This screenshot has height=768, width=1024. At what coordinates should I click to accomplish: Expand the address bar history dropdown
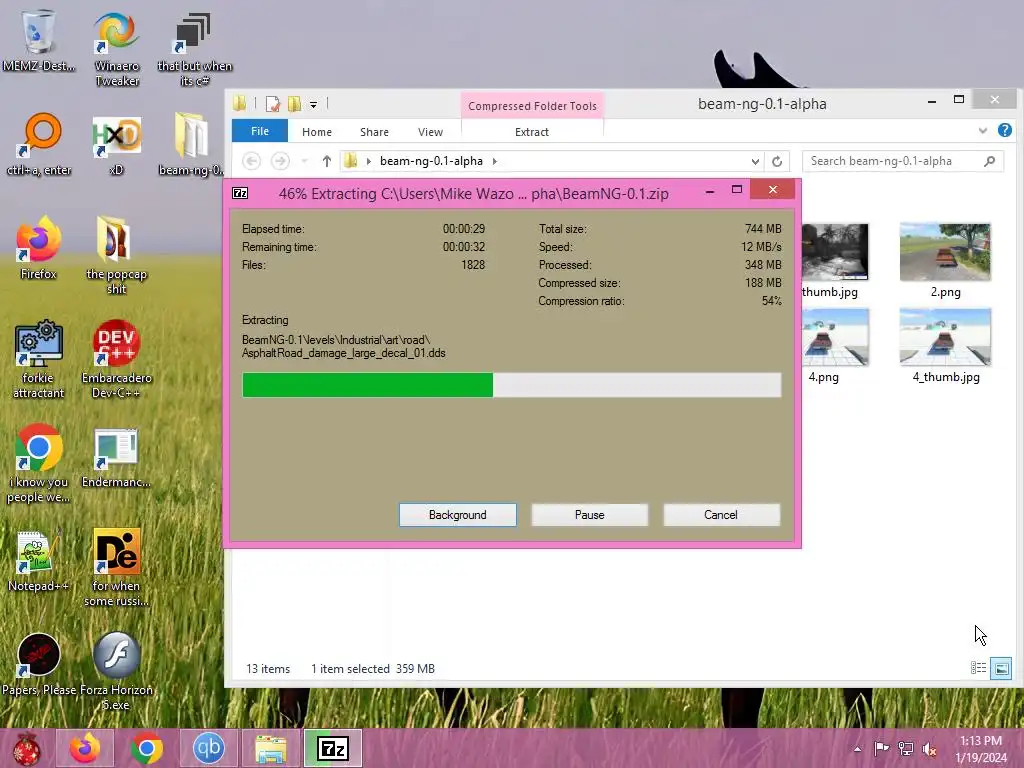[x=755, y=161]
